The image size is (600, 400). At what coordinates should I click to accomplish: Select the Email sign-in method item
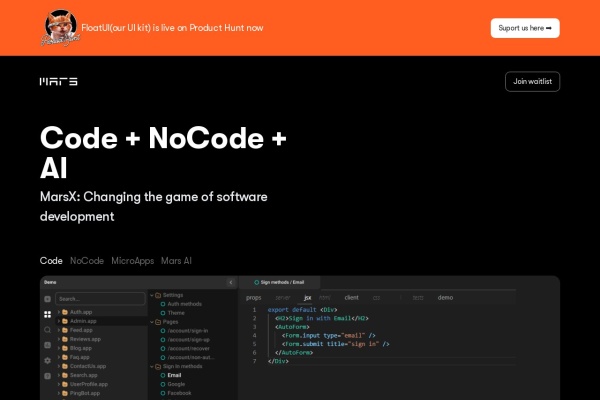coord(171,375)
